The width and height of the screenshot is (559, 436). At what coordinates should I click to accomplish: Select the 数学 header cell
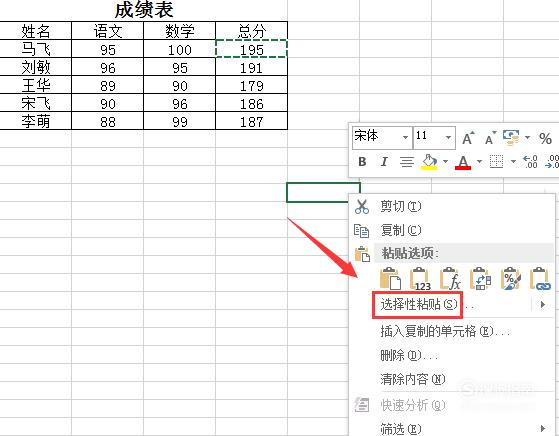click(180, 31)
